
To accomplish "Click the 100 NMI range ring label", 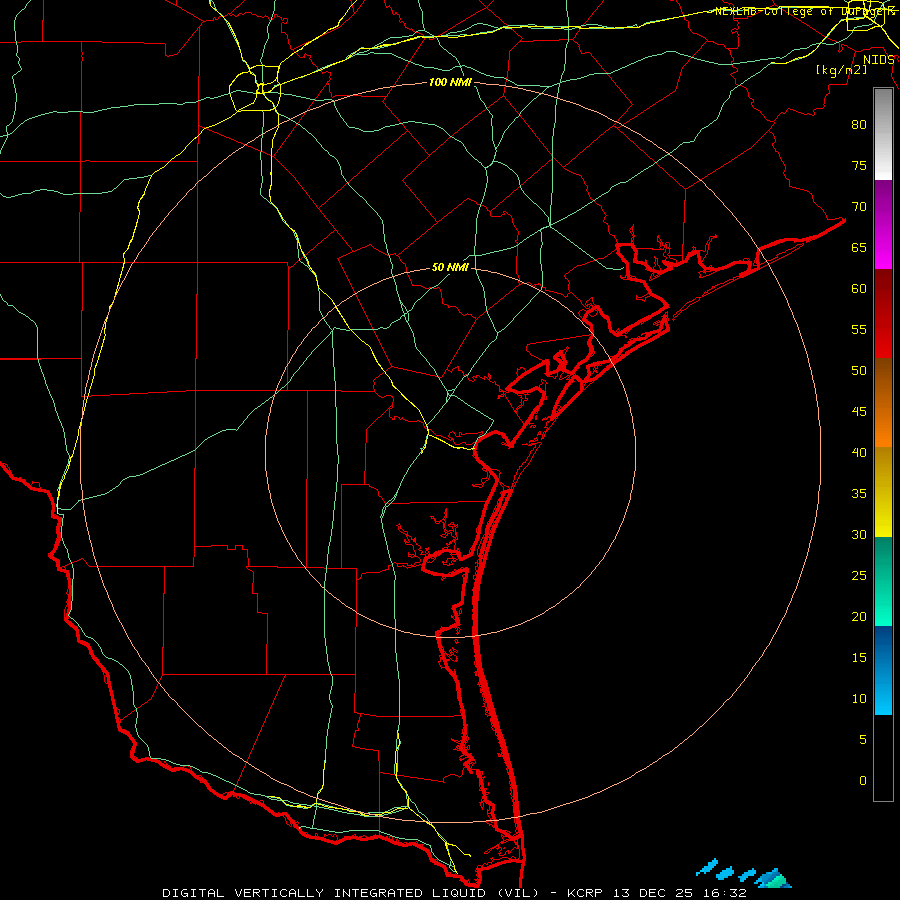I will tap(450, 83).
